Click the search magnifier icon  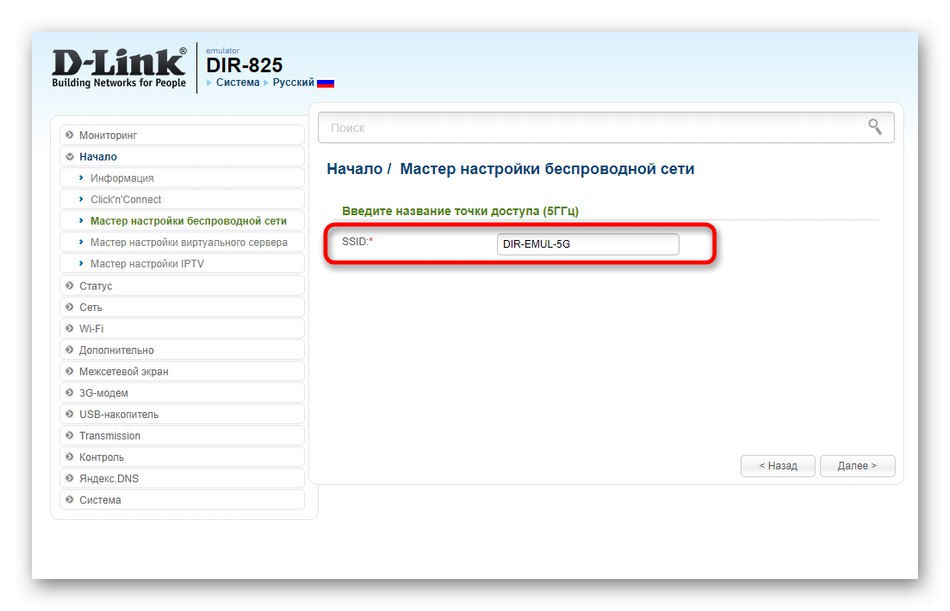(x=874, y=126)
